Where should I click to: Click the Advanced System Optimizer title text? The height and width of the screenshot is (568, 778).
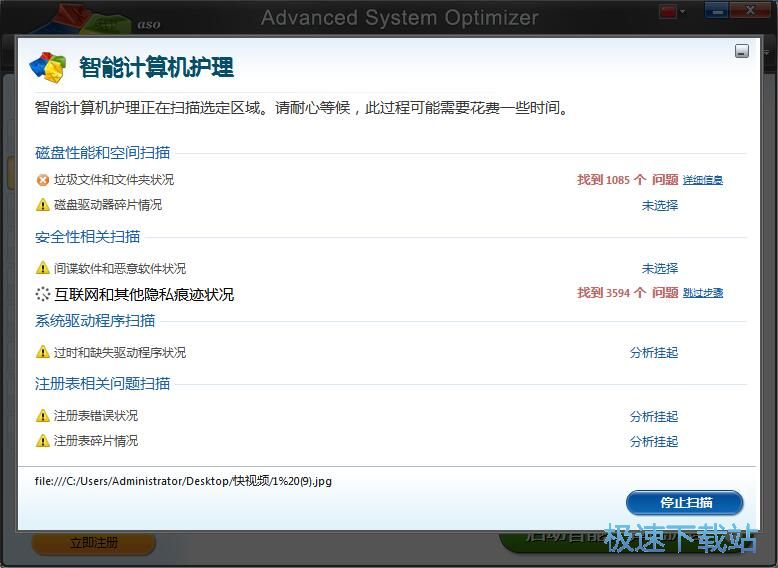[x=399, y=18]
